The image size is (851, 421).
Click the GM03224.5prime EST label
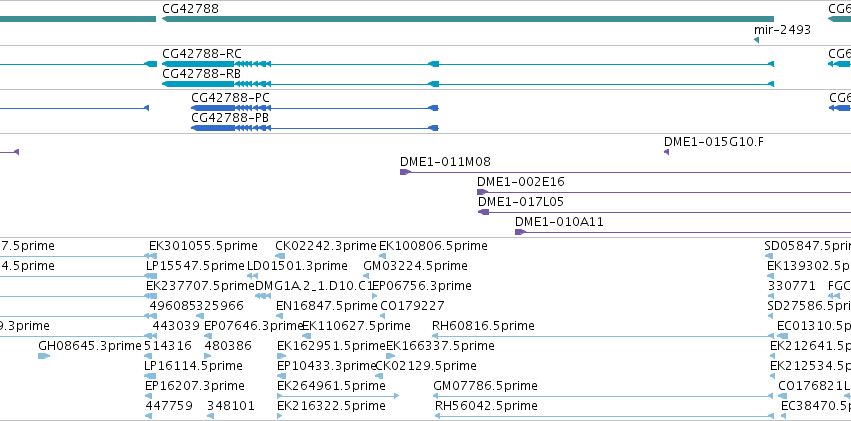(415, 266)
